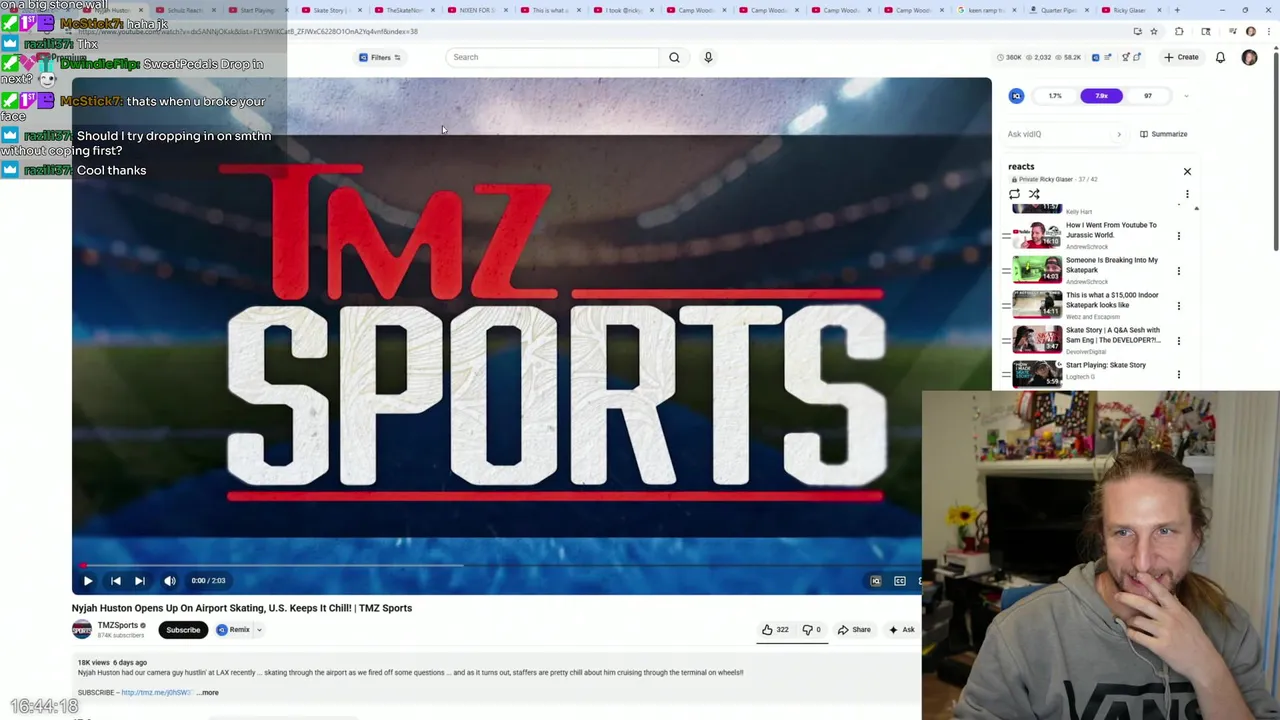Share the video

(854, 630)
